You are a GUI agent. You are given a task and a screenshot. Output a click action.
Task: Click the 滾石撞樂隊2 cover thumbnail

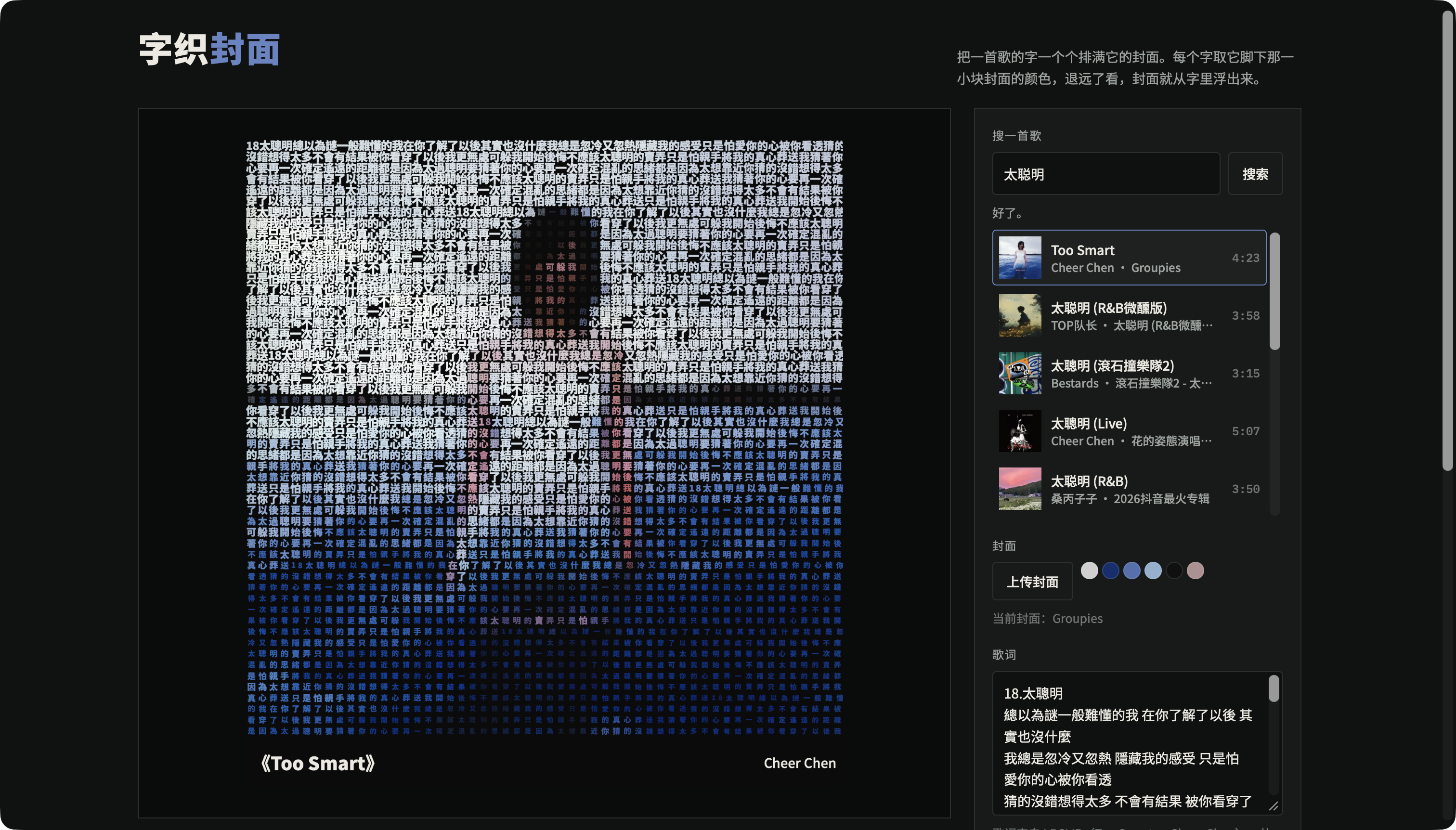tap(1020, 374)
